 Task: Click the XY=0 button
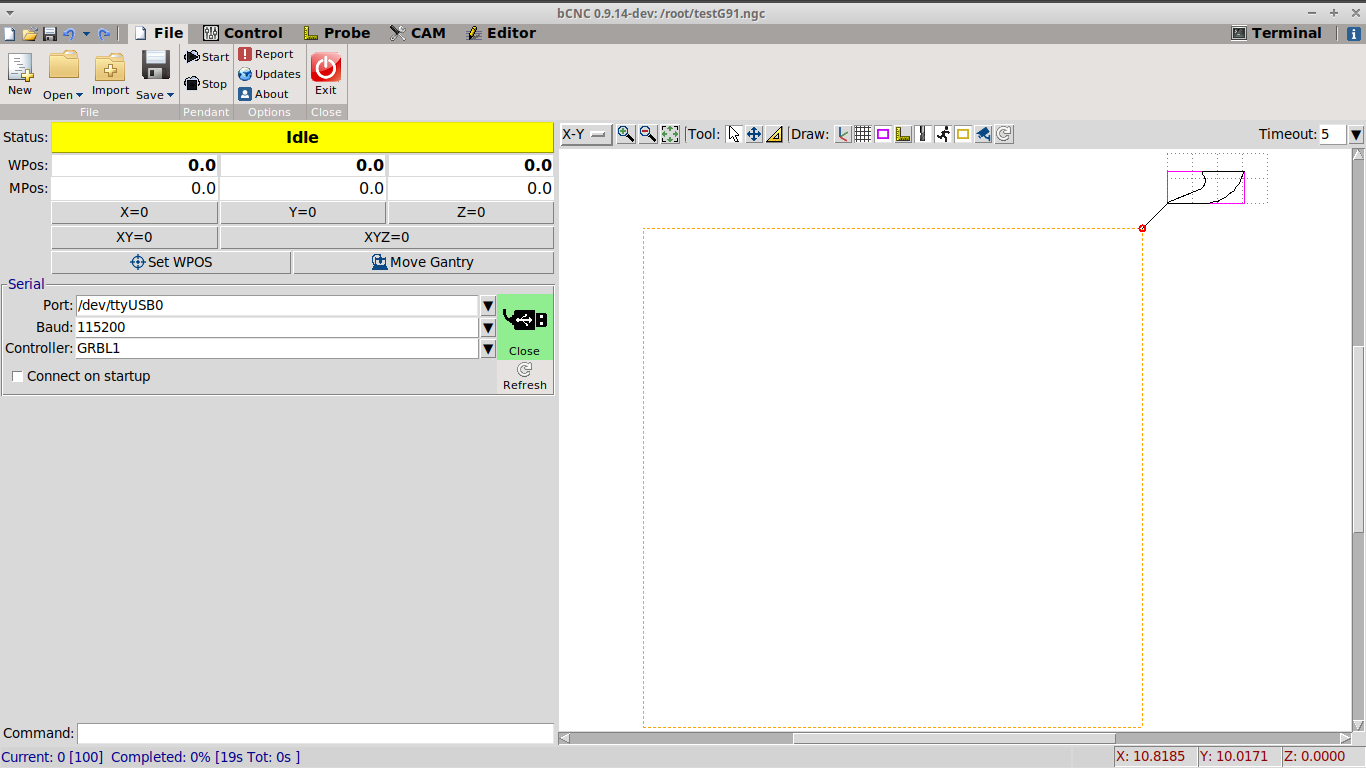pos(134,237)
